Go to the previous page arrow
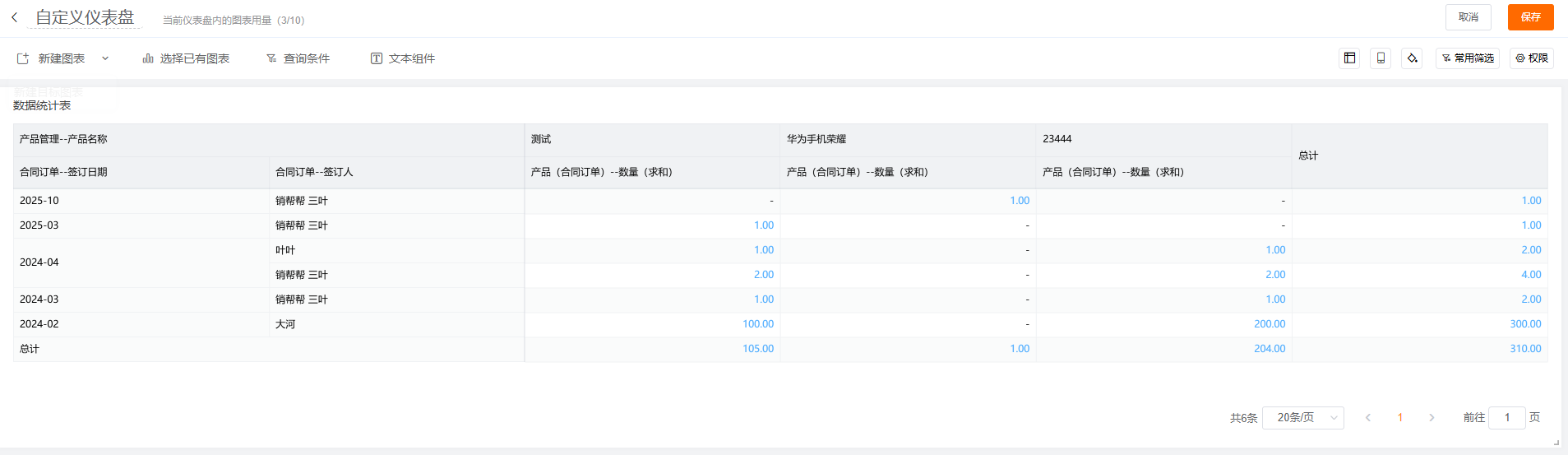Viewport: 1568px width, 455px height. coord(1368,418)
